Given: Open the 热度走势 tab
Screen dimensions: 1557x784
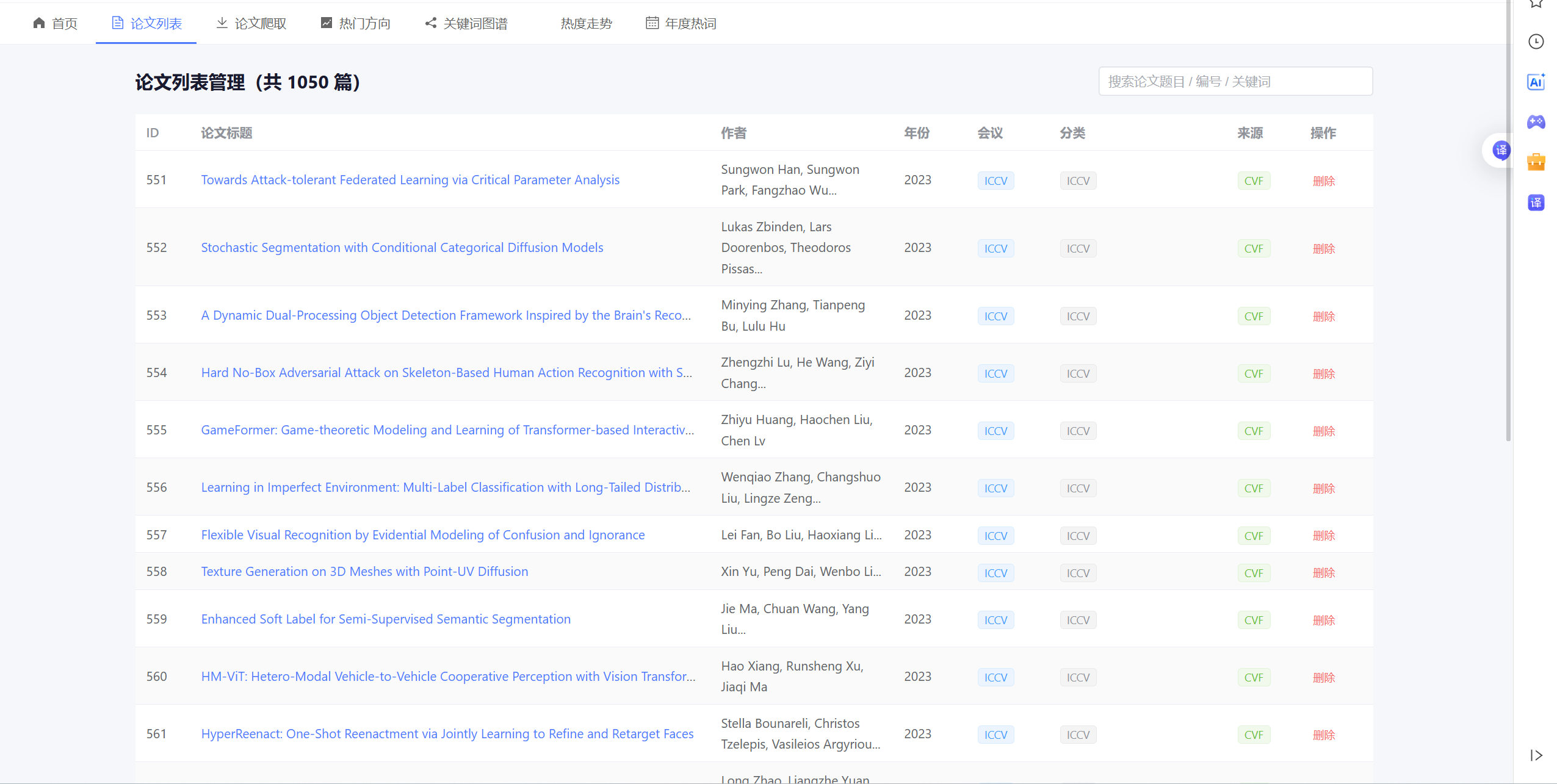Looking at the screenshot, I should click(586, 23).
